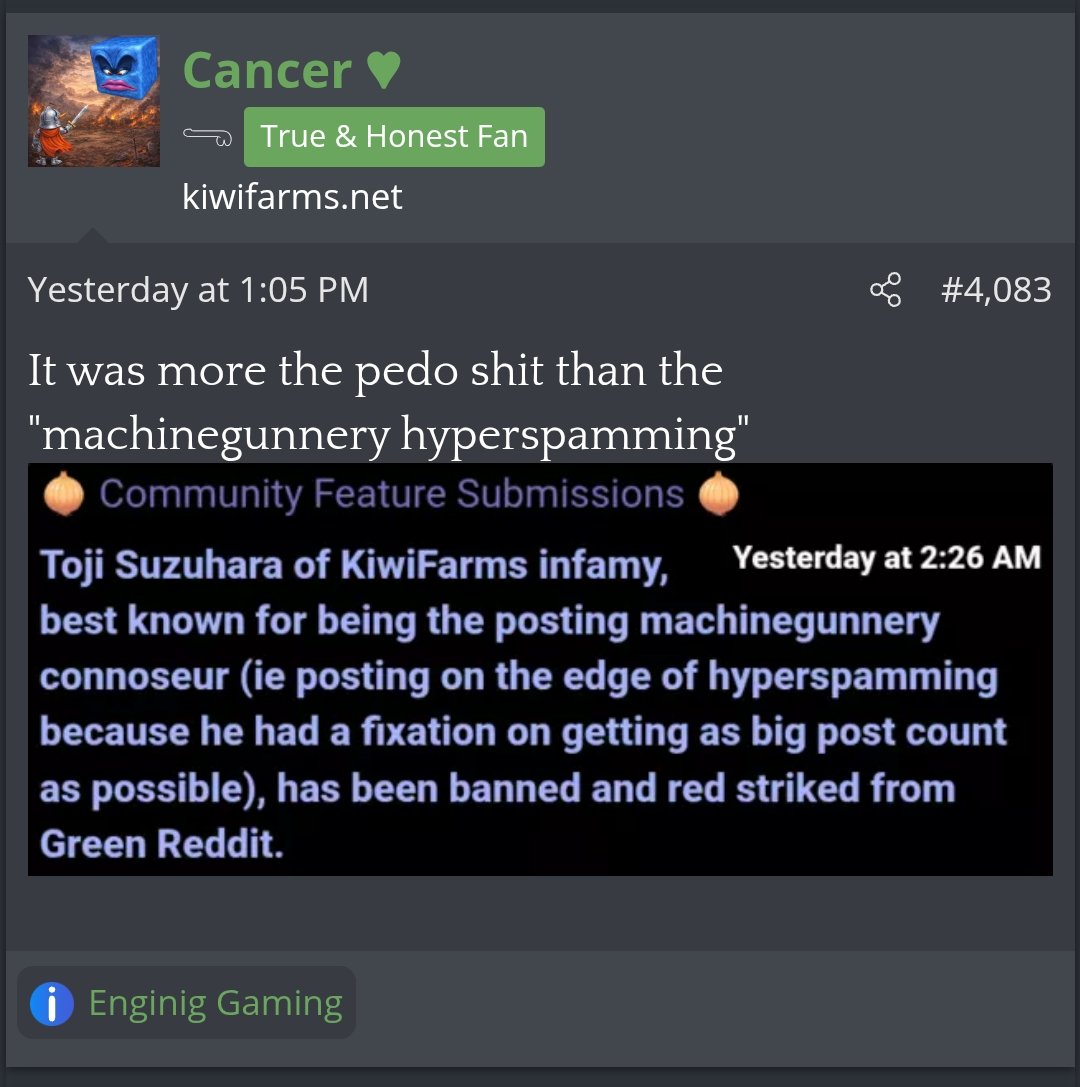Click the green heart next to Cancer

coord(383,70)
